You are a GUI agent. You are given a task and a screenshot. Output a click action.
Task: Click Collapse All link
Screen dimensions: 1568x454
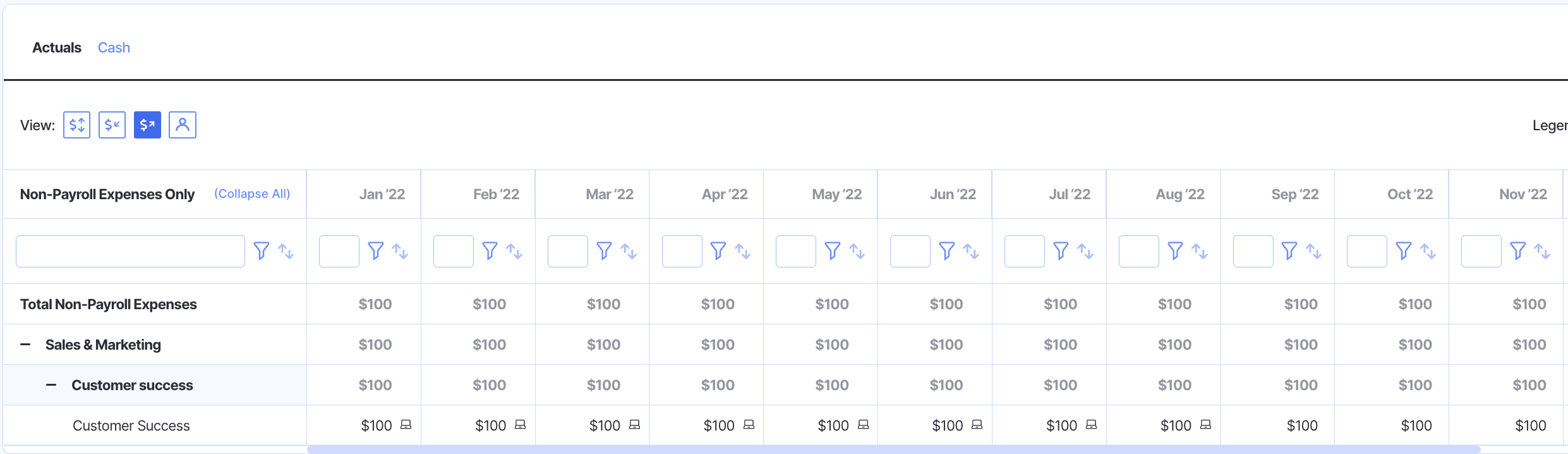pyautogui.click(x=252, y=193)
